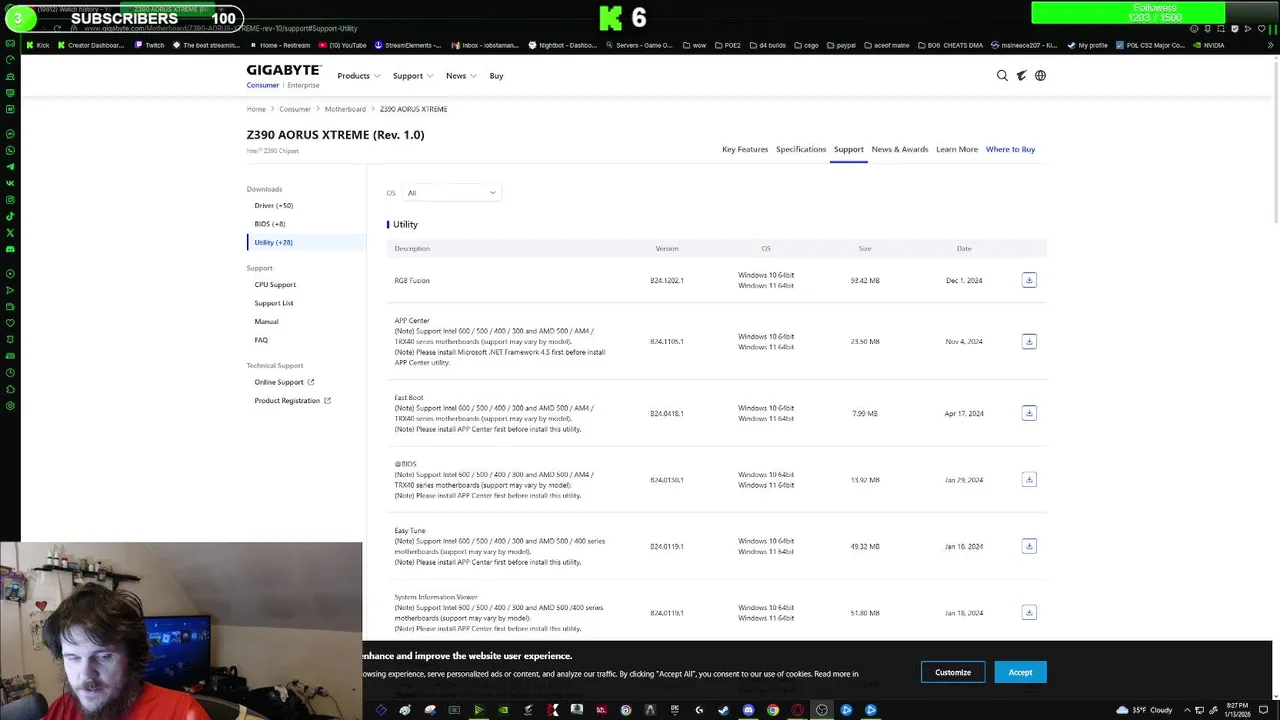The image size is (1280, 720).
Task: Switch to Key Features tab
Action: (x=745, y=149)
